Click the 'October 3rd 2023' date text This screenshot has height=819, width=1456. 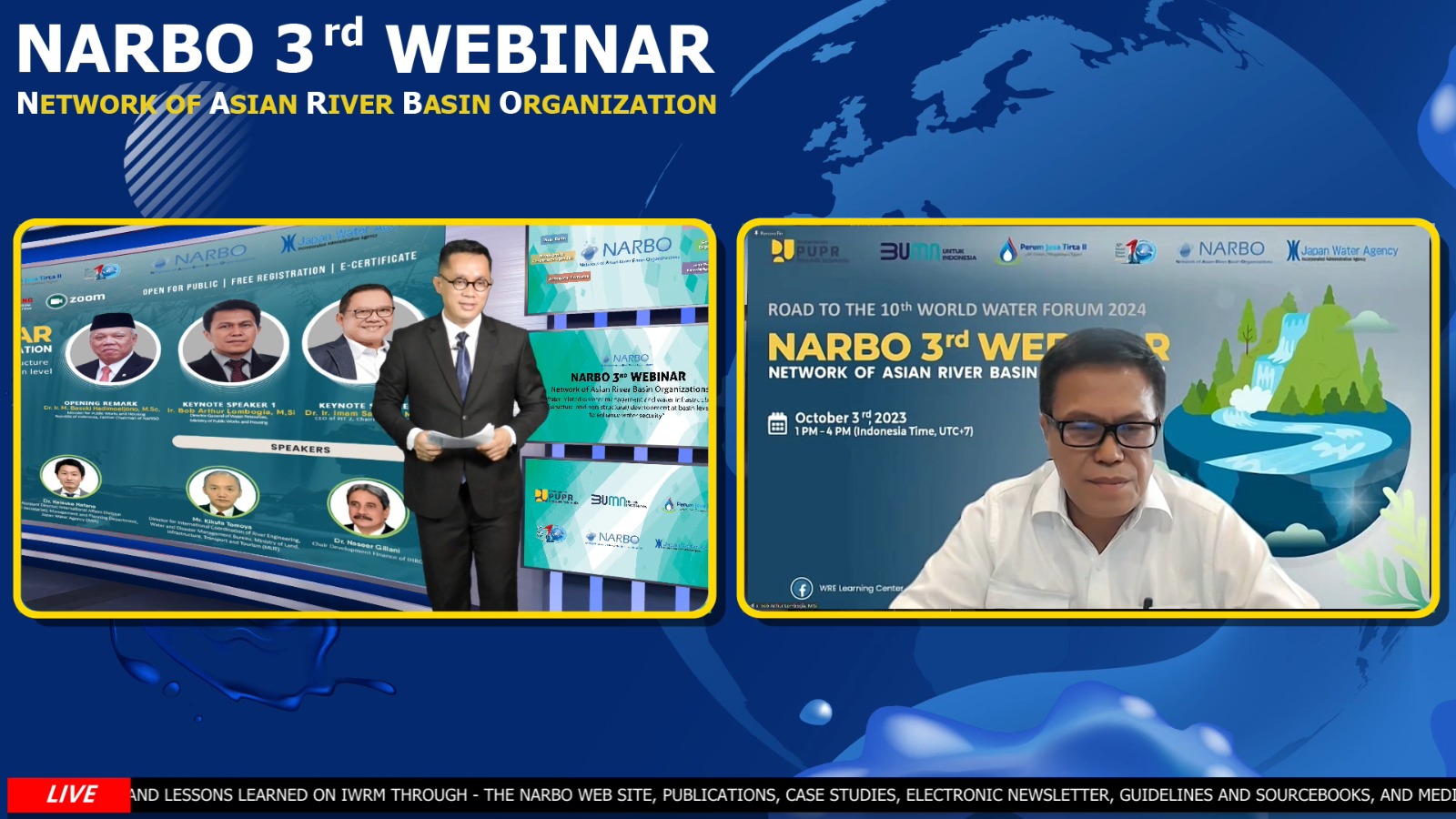click(851, 418)
